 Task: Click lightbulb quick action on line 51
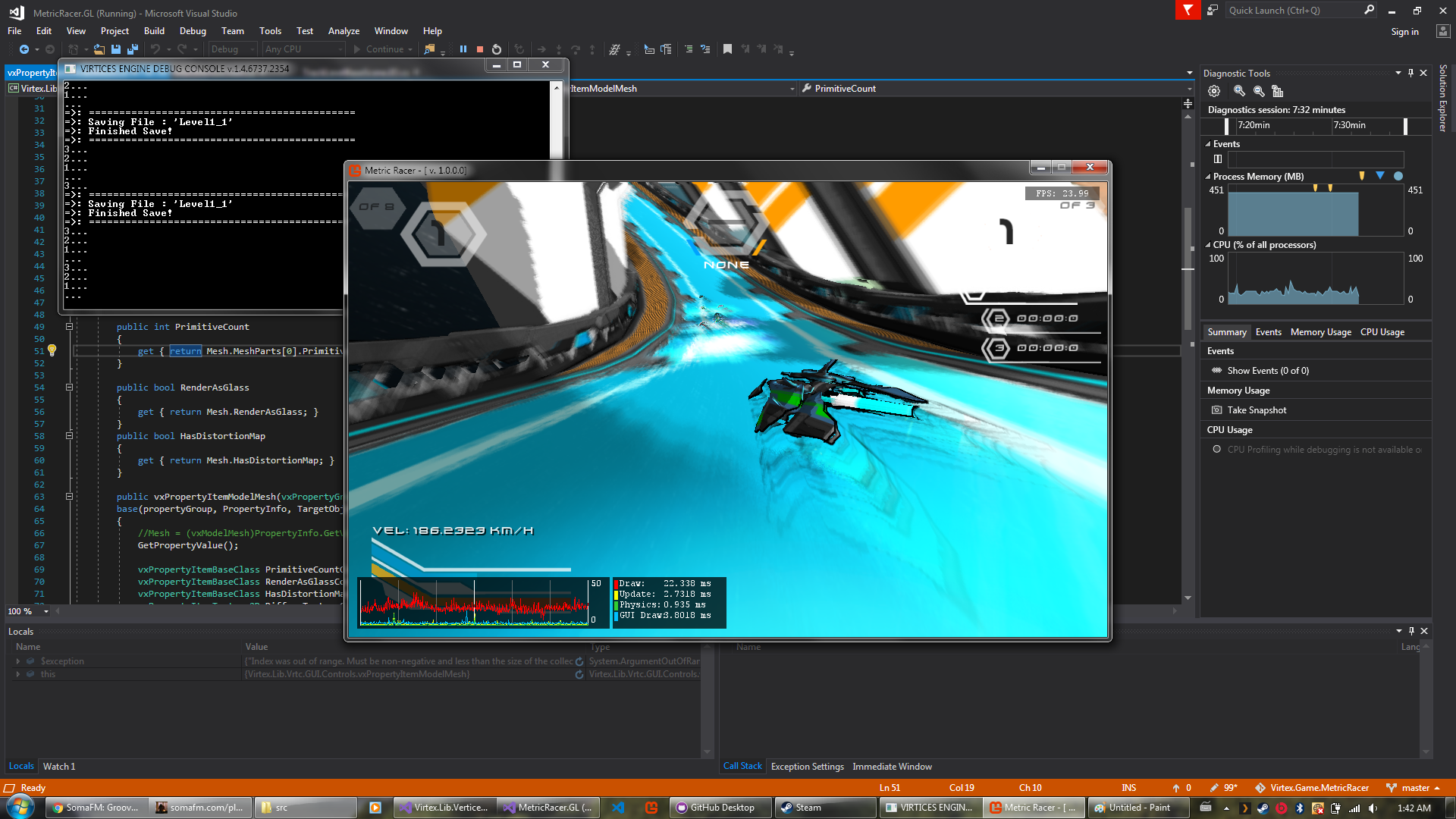click(x=52, y=350)
